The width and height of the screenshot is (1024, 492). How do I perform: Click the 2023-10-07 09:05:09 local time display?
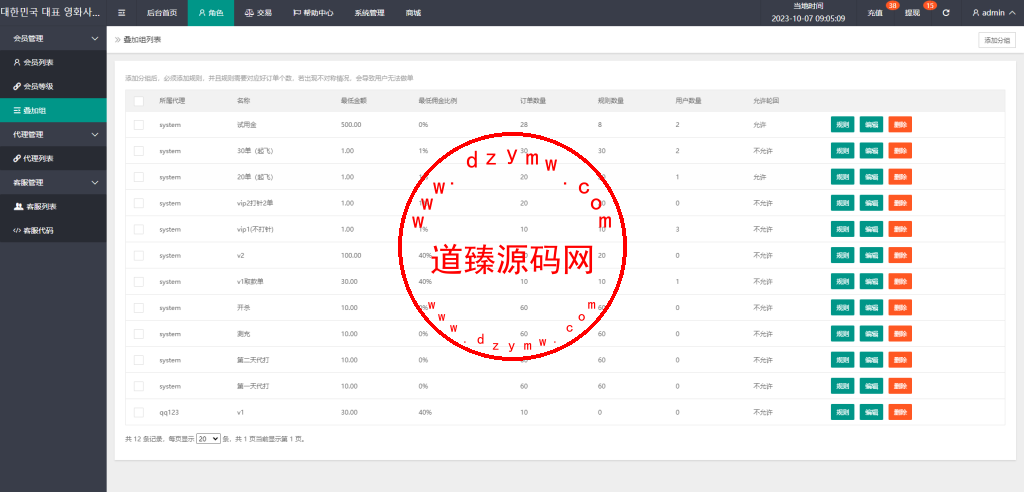(808, 18)
